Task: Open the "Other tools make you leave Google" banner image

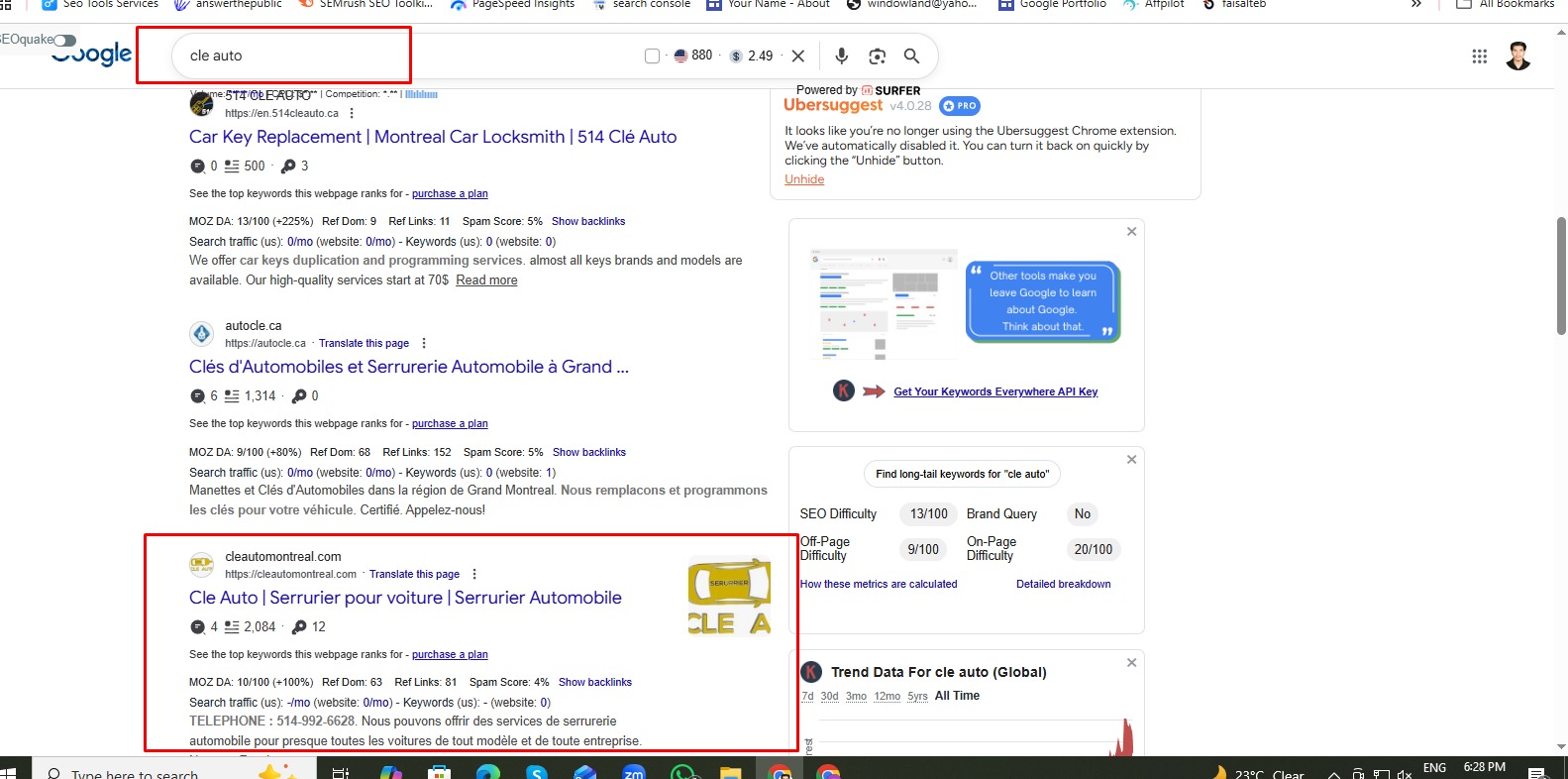Action: click(965, 302)
